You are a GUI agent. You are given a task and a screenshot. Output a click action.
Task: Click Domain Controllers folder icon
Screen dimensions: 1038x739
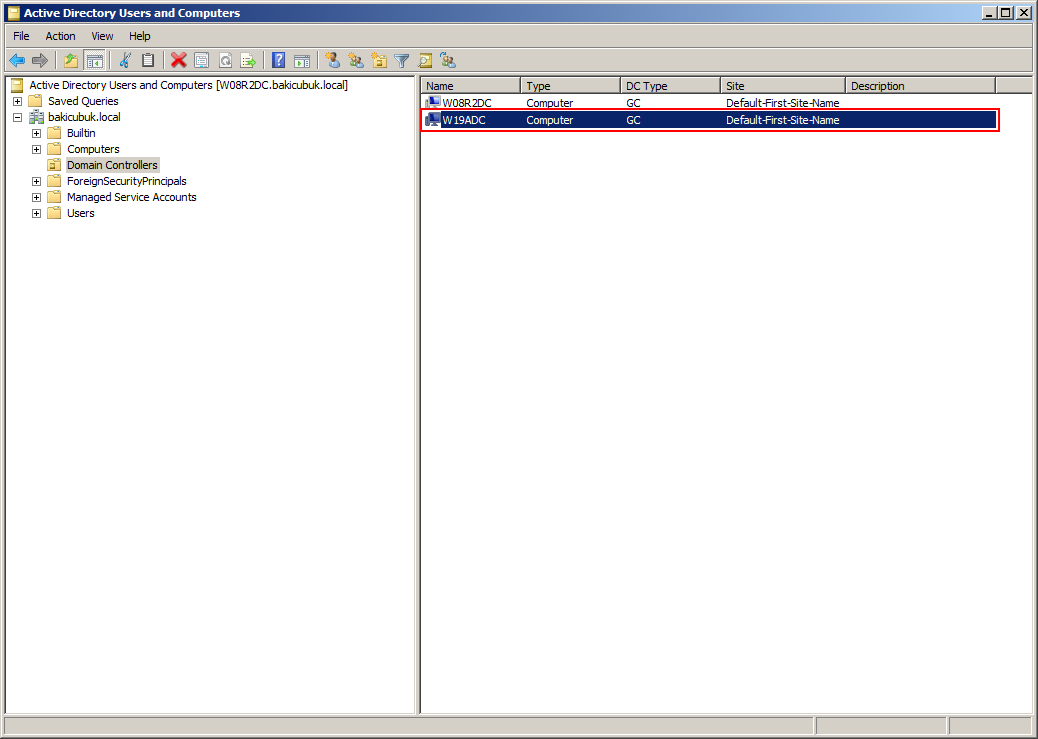tap(54, 165)
